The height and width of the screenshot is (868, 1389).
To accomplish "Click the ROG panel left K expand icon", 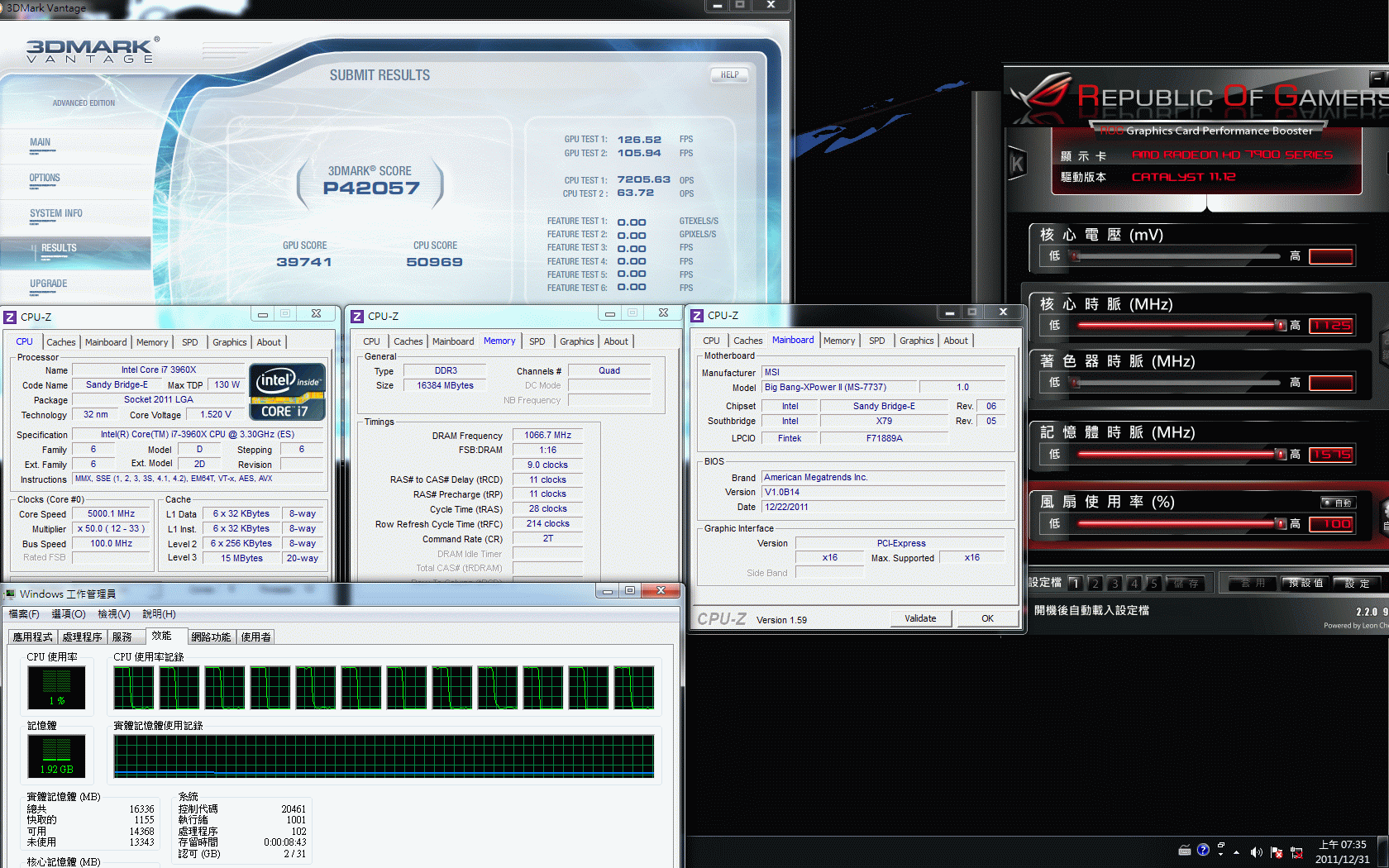I will (x=1017, y=164).
